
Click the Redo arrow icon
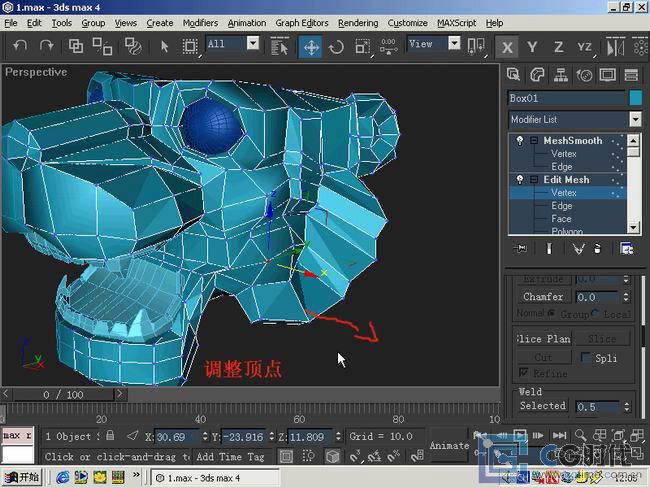[46, 46]
